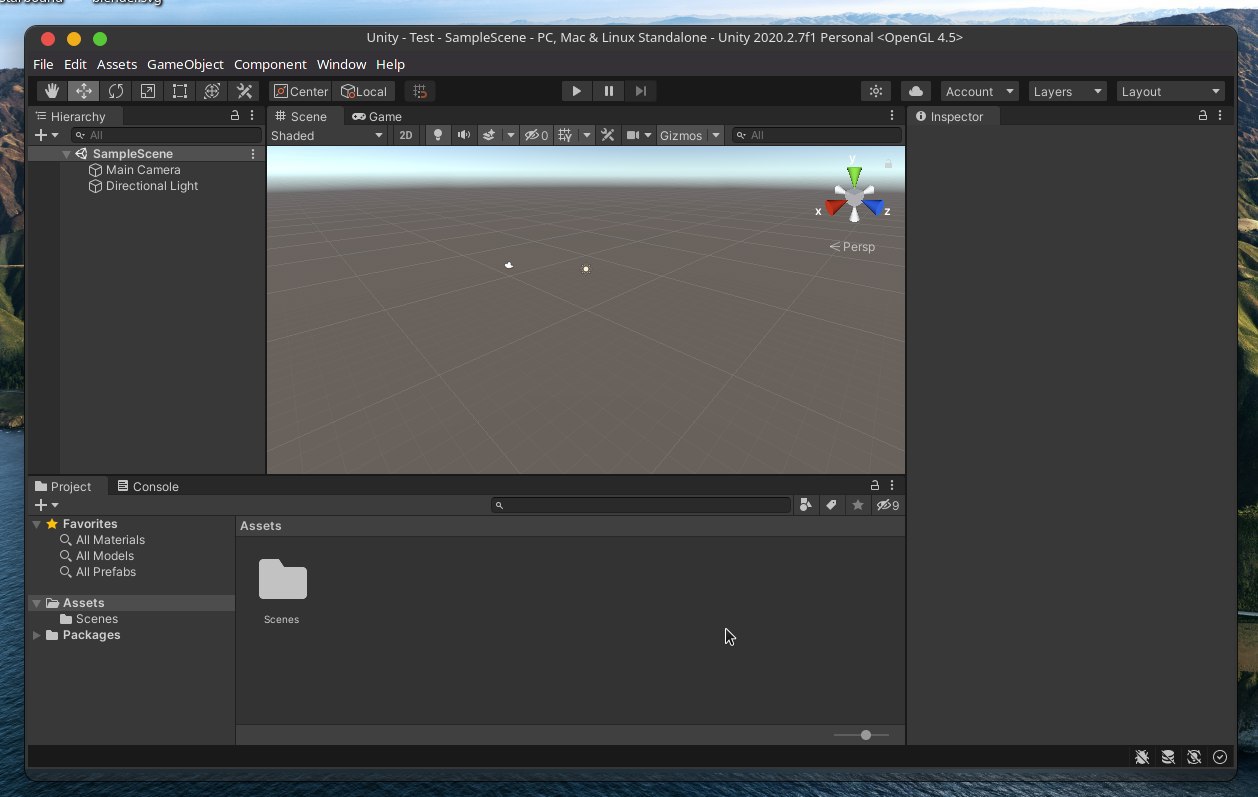Screen dimensions: 1258x797
Task: Click the Step frame button
Action: click(x=640, y=91)
